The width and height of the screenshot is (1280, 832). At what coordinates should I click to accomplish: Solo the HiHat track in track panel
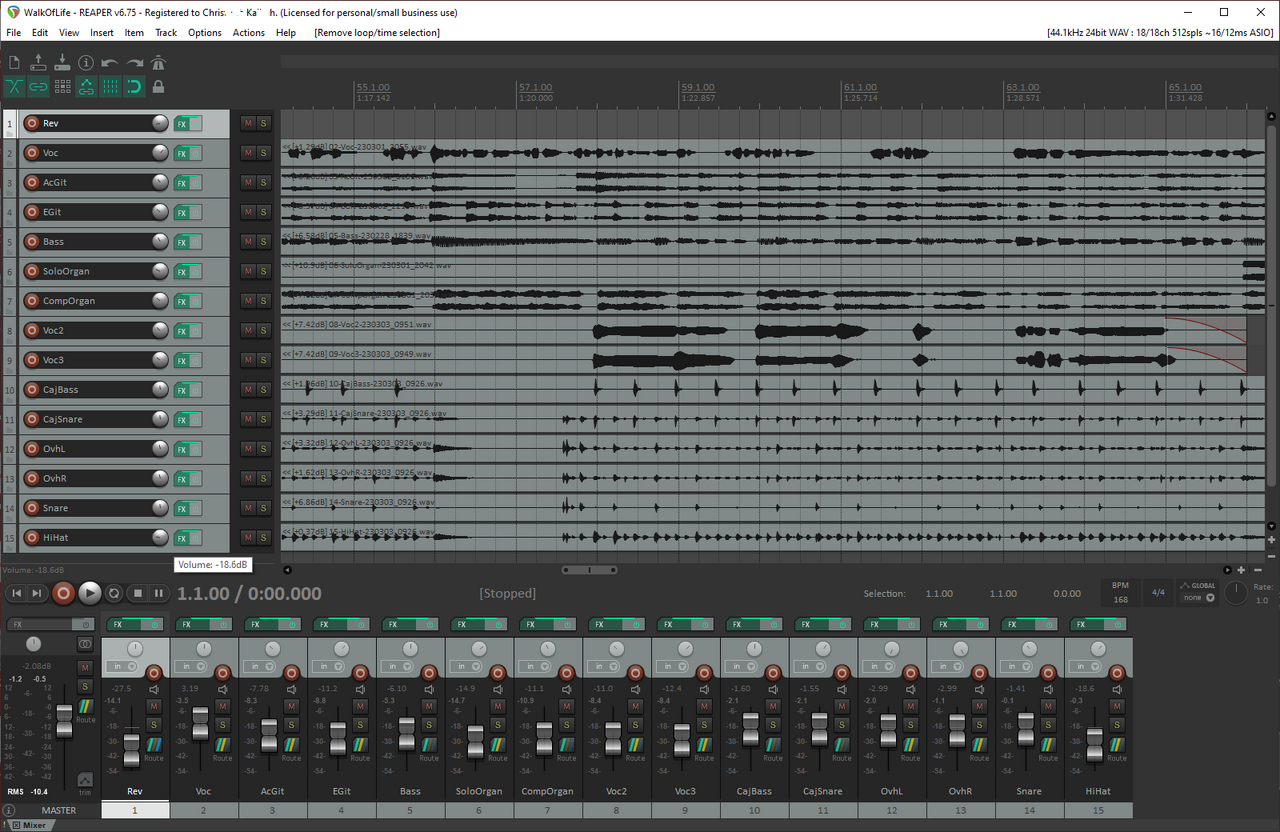(x=264, y=537)
